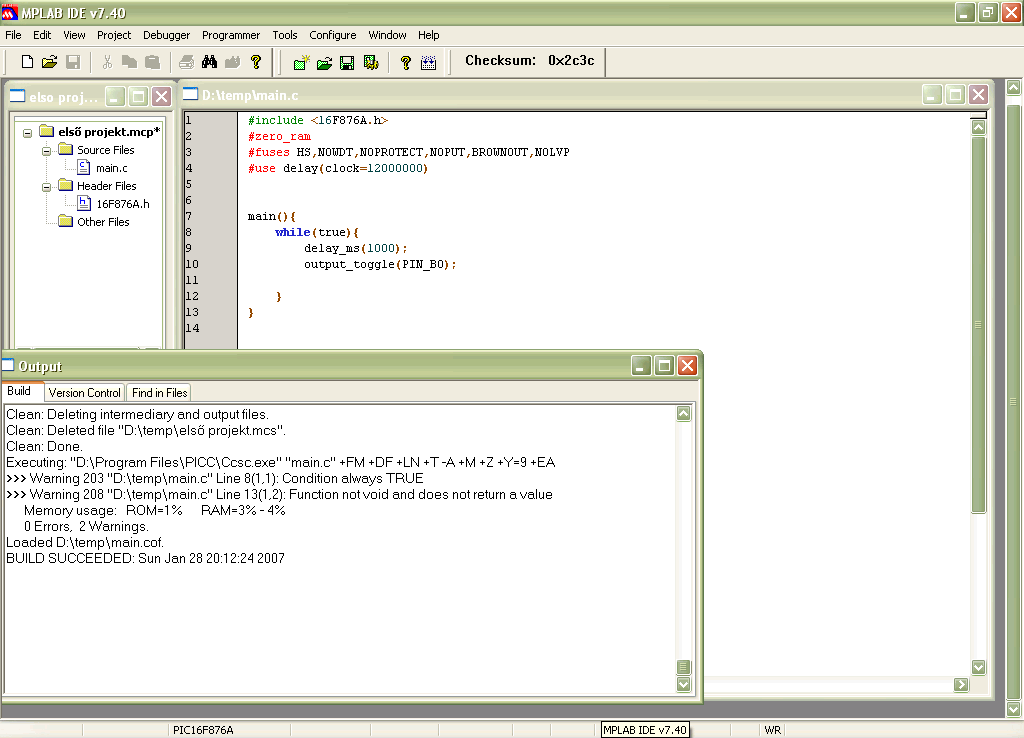Select main.c in the project tree

coord(111,168)
